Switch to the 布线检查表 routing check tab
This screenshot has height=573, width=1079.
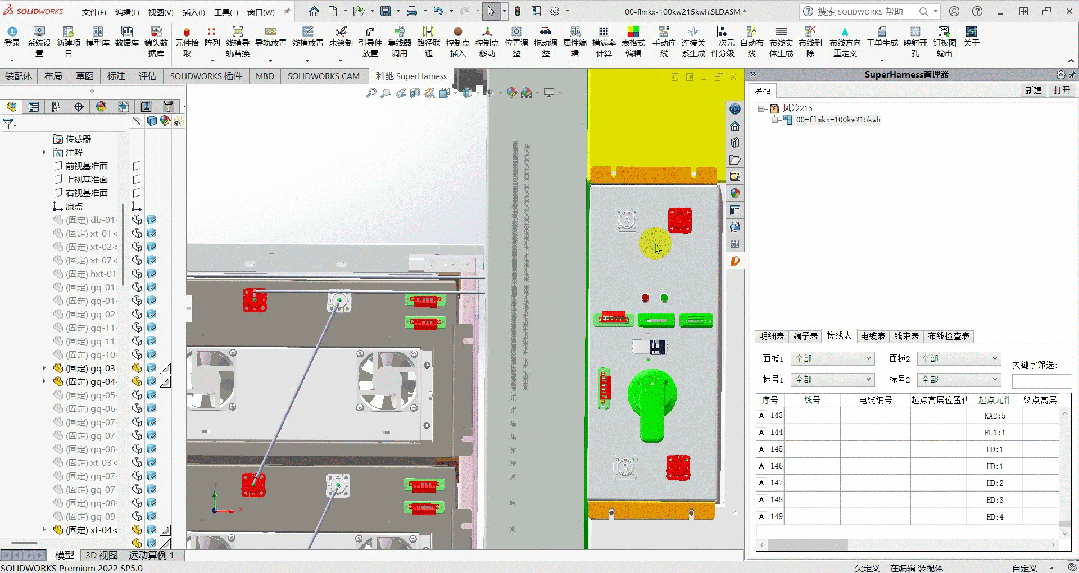tap(948, 336)
